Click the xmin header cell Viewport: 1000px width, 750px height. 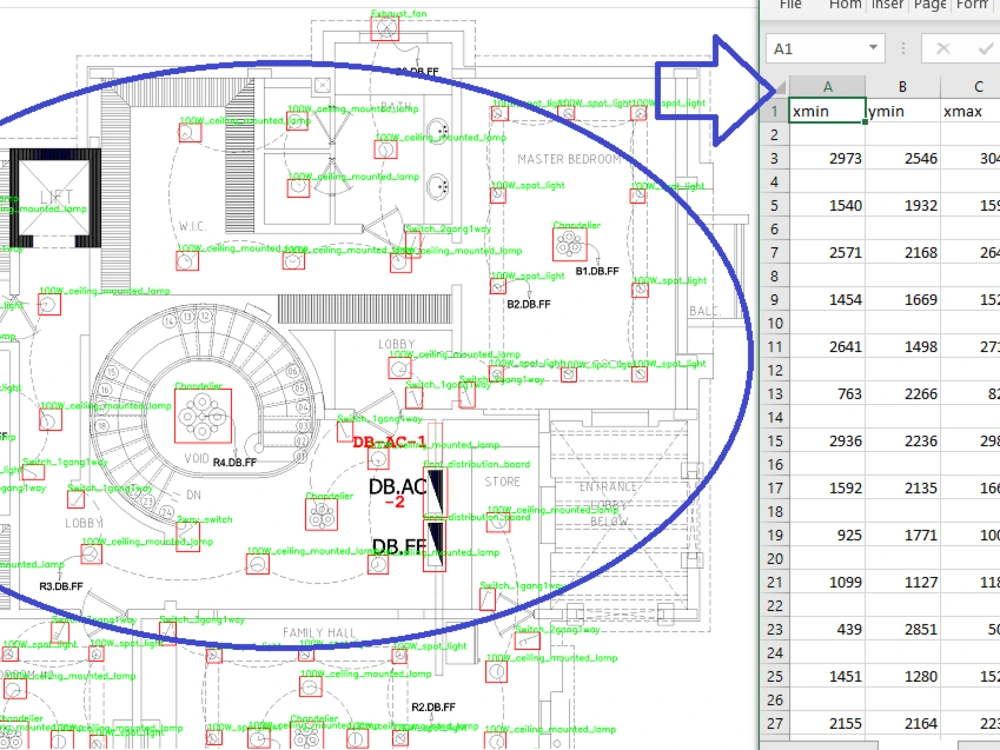pyautogui.click(x=827, y=111)
